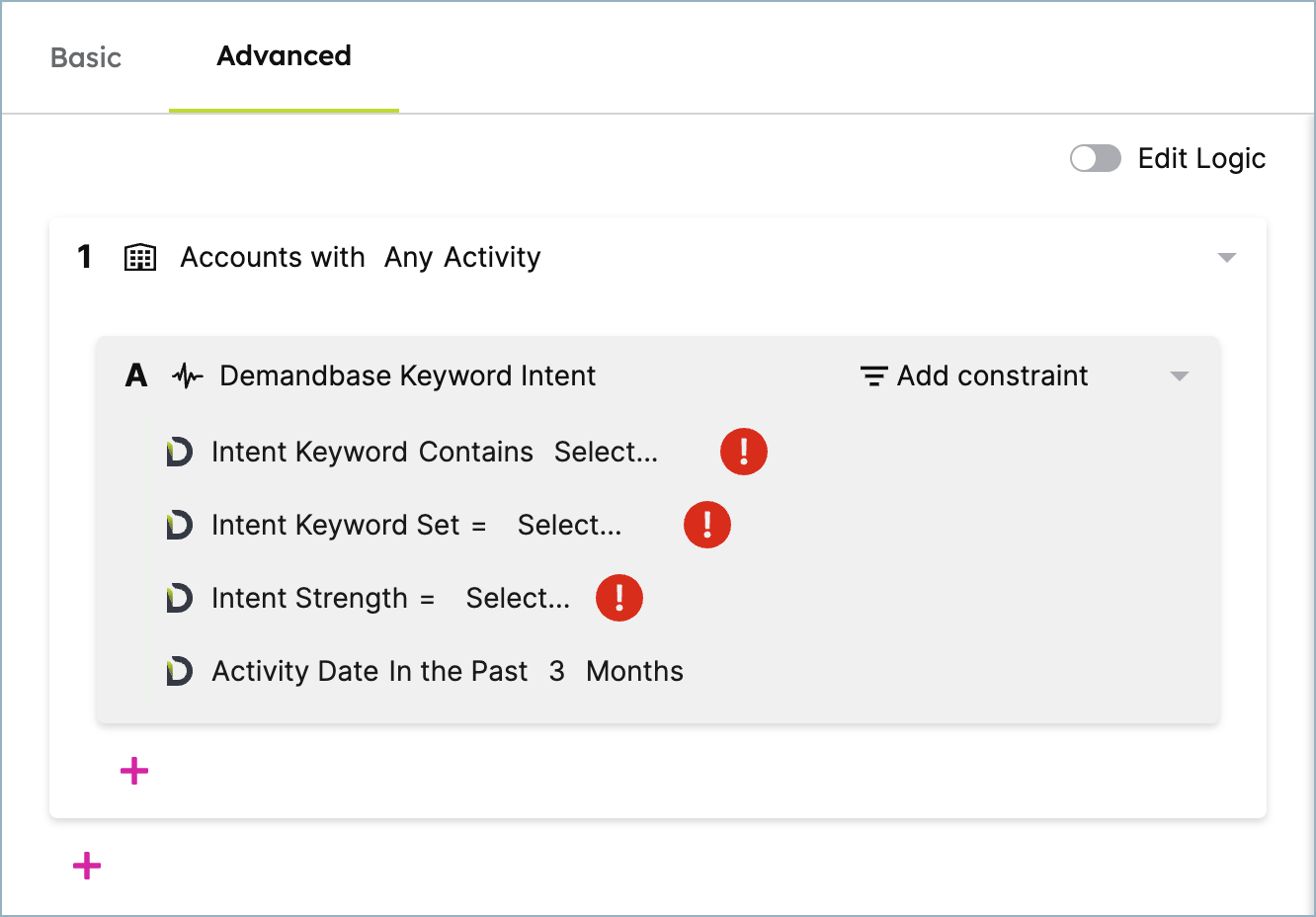Screen dimensions: 1316x917
Task: Select the Advanced tab
Action: tap(284, 56)
